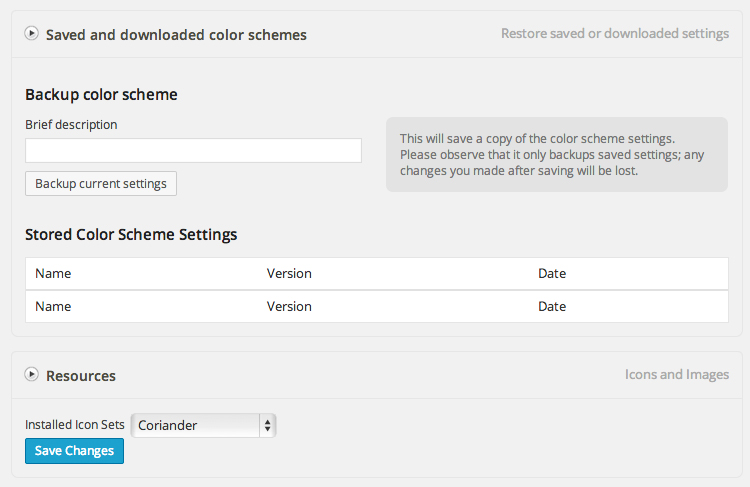Click Backup current settings button

click(101, 184)
